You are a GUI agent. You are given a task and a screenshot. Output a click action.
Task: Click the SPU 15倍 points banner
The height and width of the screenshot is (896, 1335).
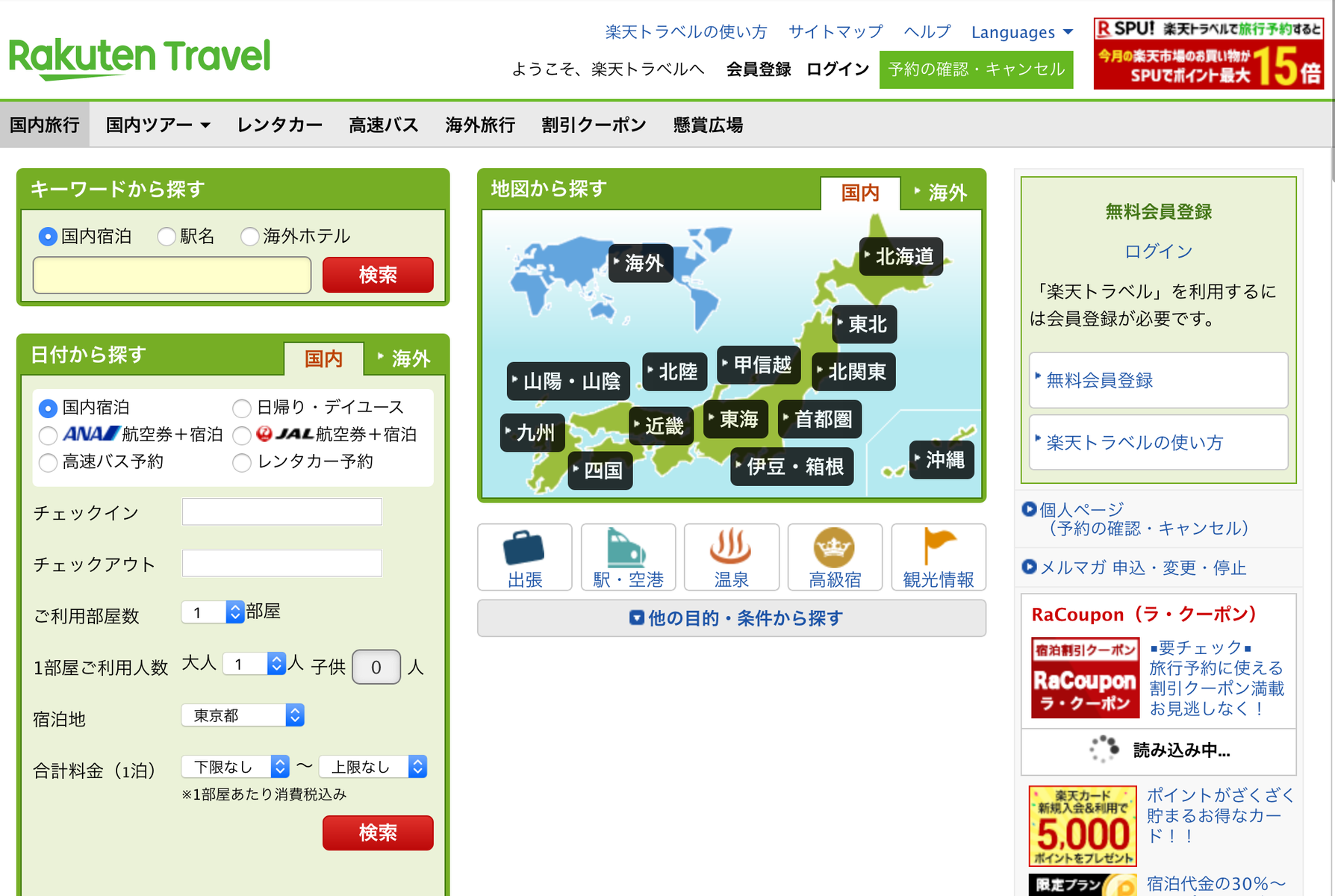(1208, 54)
